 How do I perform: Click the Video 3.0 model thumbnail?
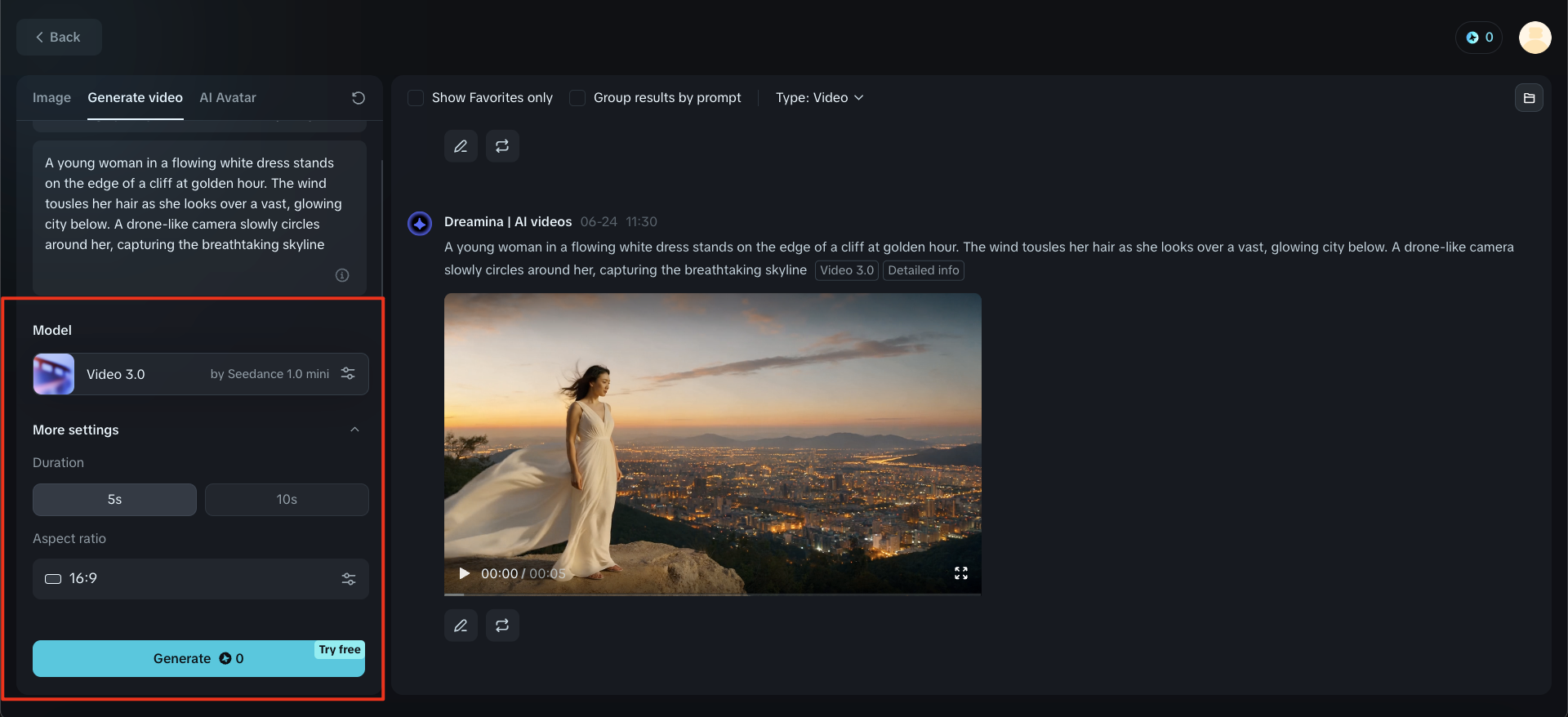click(x=54, y=374)
